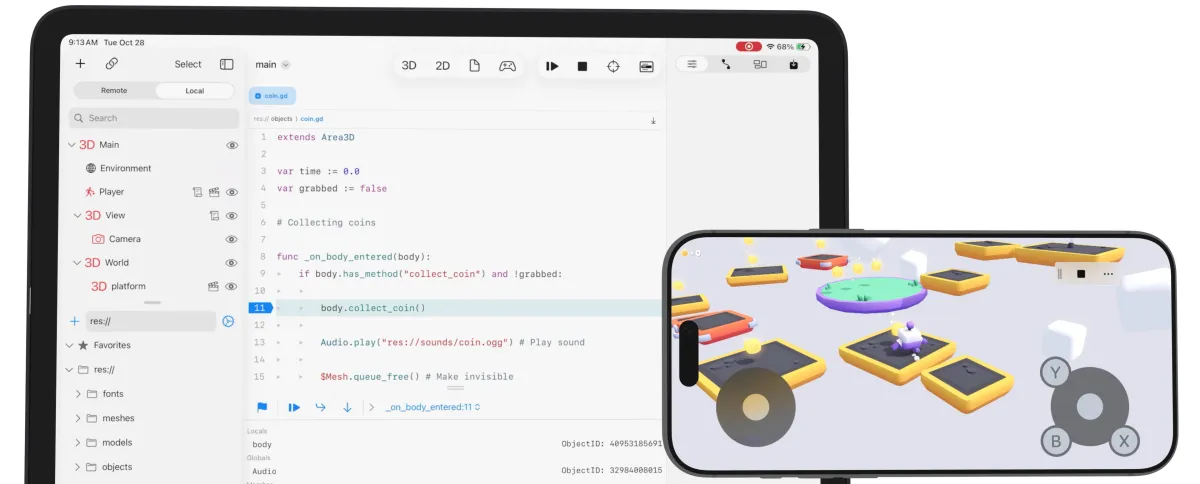Step into with the down arrow
Viewport: 1200px width, 484px height.
tap(347, 407)
